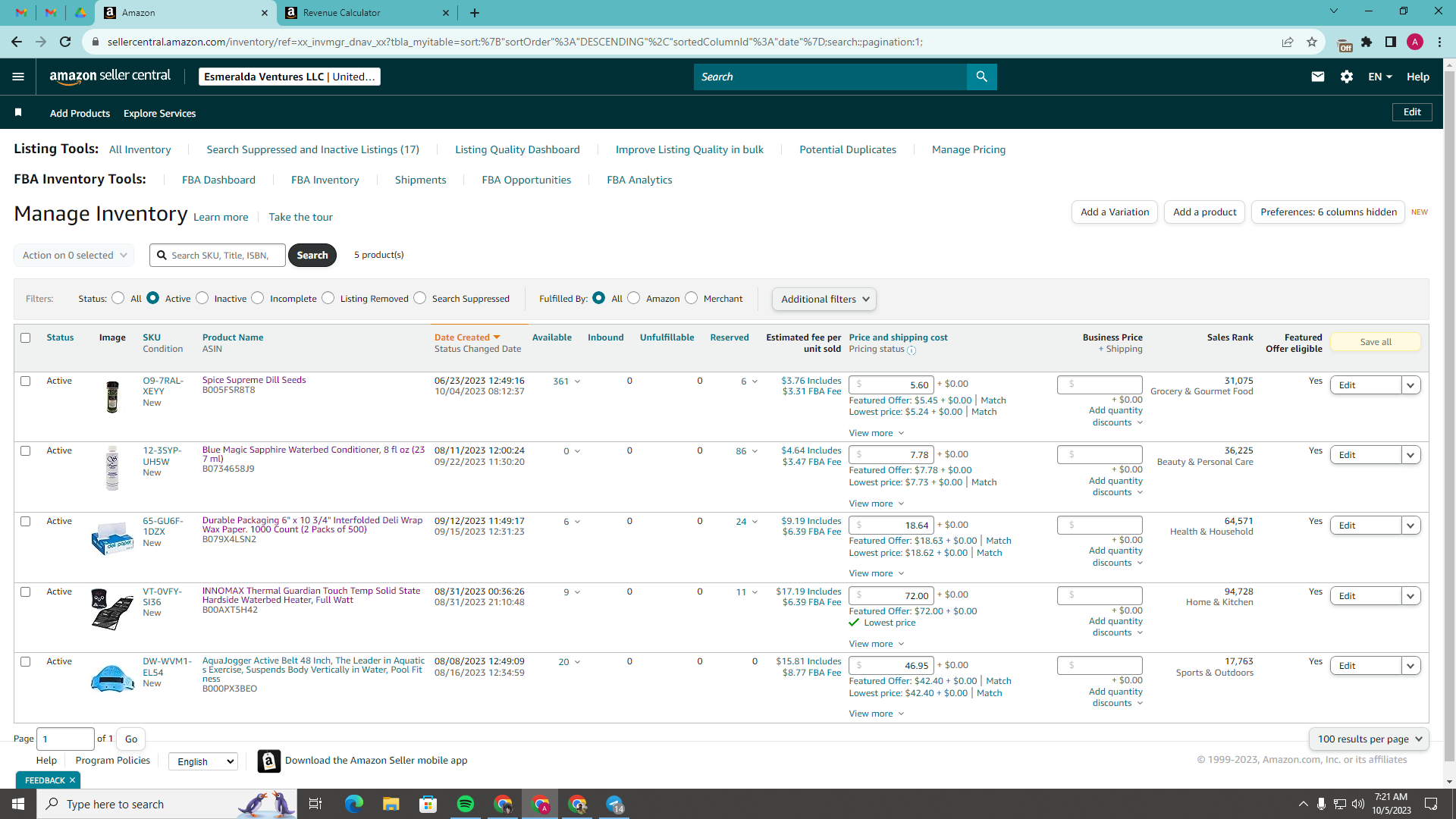Screen dimensions: 1456x819
Task: Open Microsoft Store from the taskbar
Action: [428, 804]
